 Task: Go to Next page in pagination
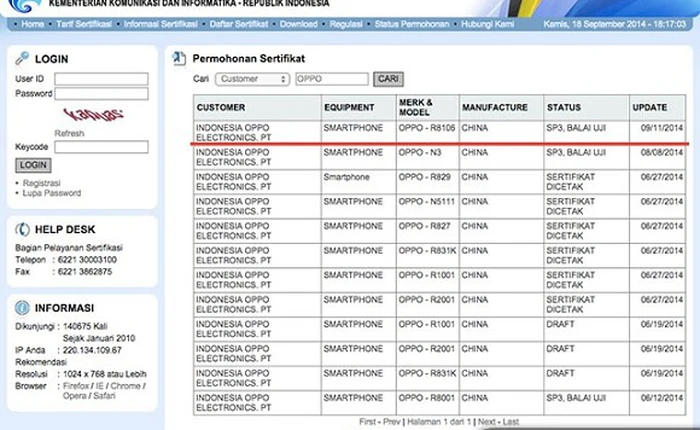point(486,422)
